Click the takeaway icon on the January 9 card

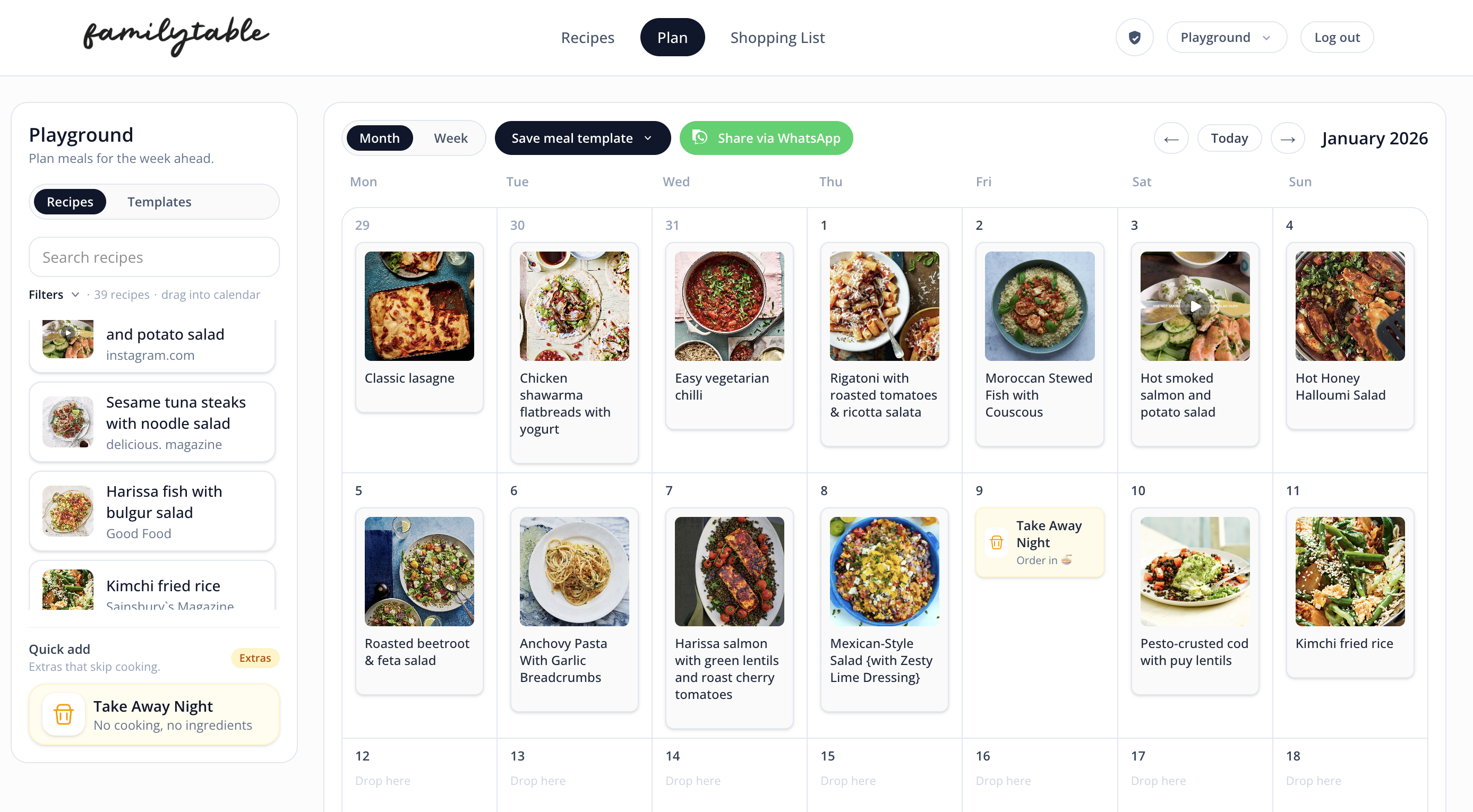click(997, 542)
